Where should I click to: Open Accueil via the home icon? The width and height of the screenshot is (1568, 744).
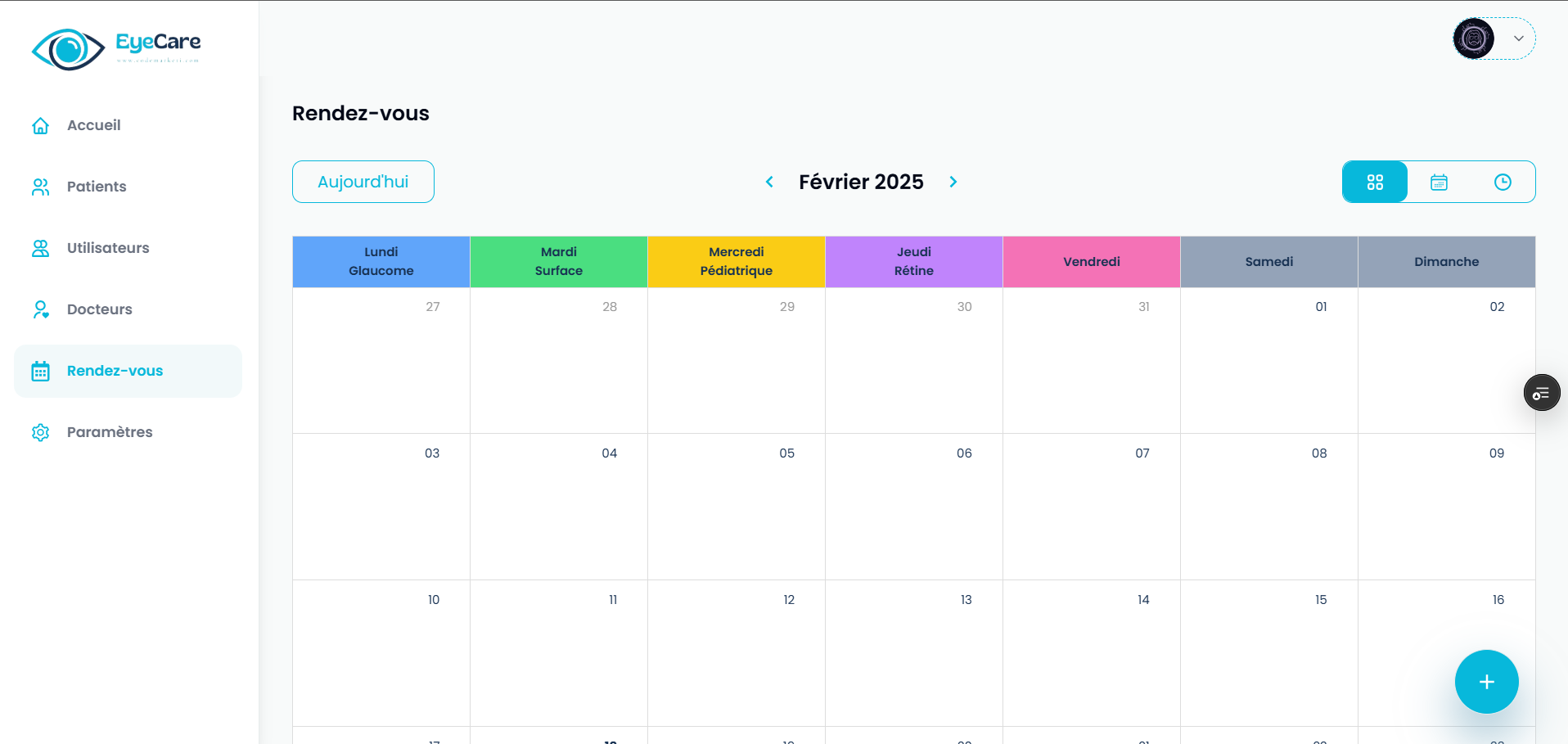tap(40, 125)
